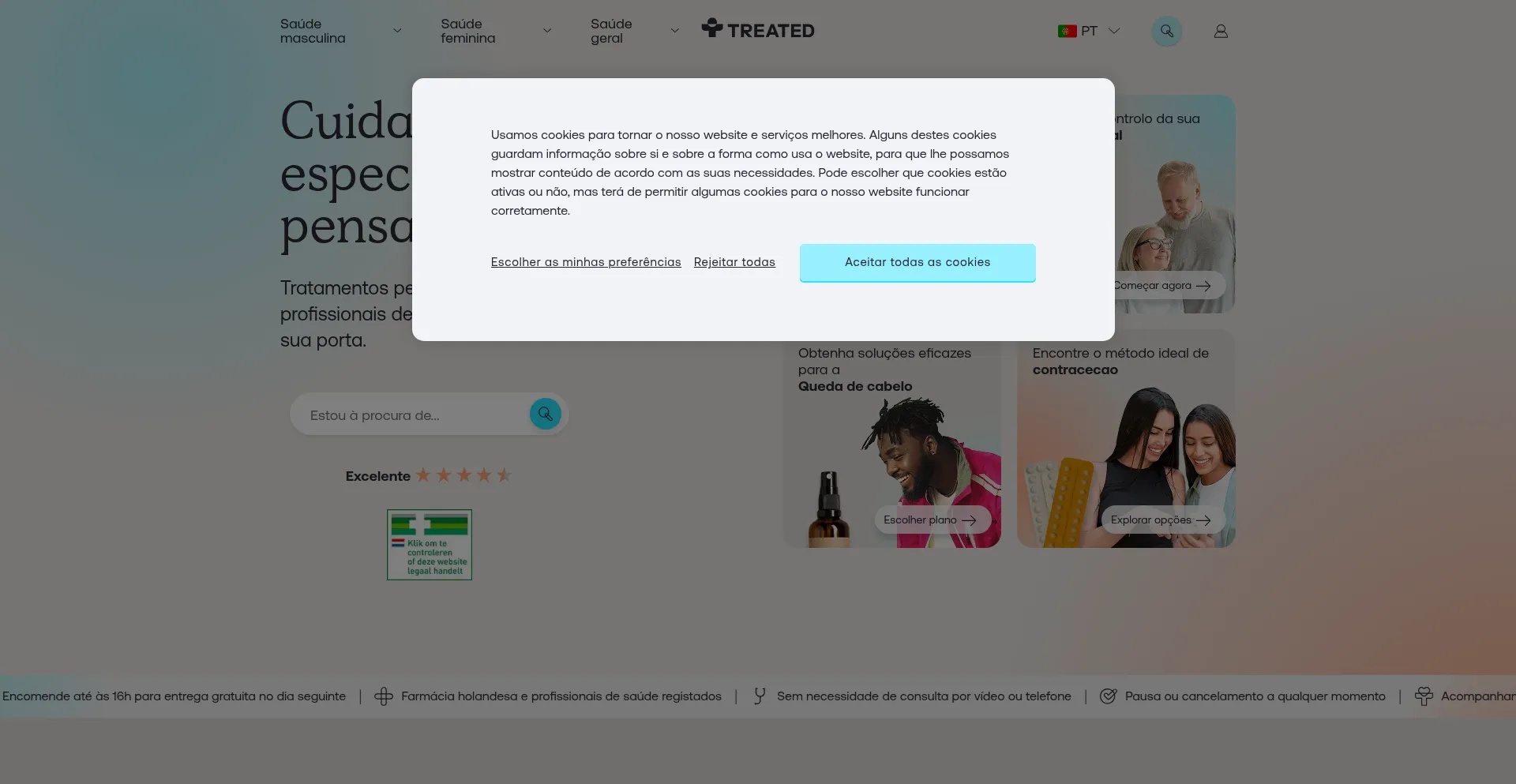Click the header search magnifier icon

1166,32
